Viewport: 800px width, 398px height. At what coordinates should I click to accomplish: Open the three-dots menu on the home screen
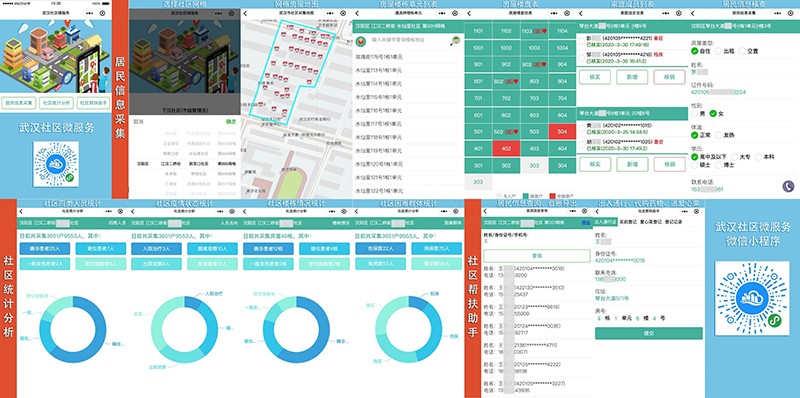click(90, 13)
